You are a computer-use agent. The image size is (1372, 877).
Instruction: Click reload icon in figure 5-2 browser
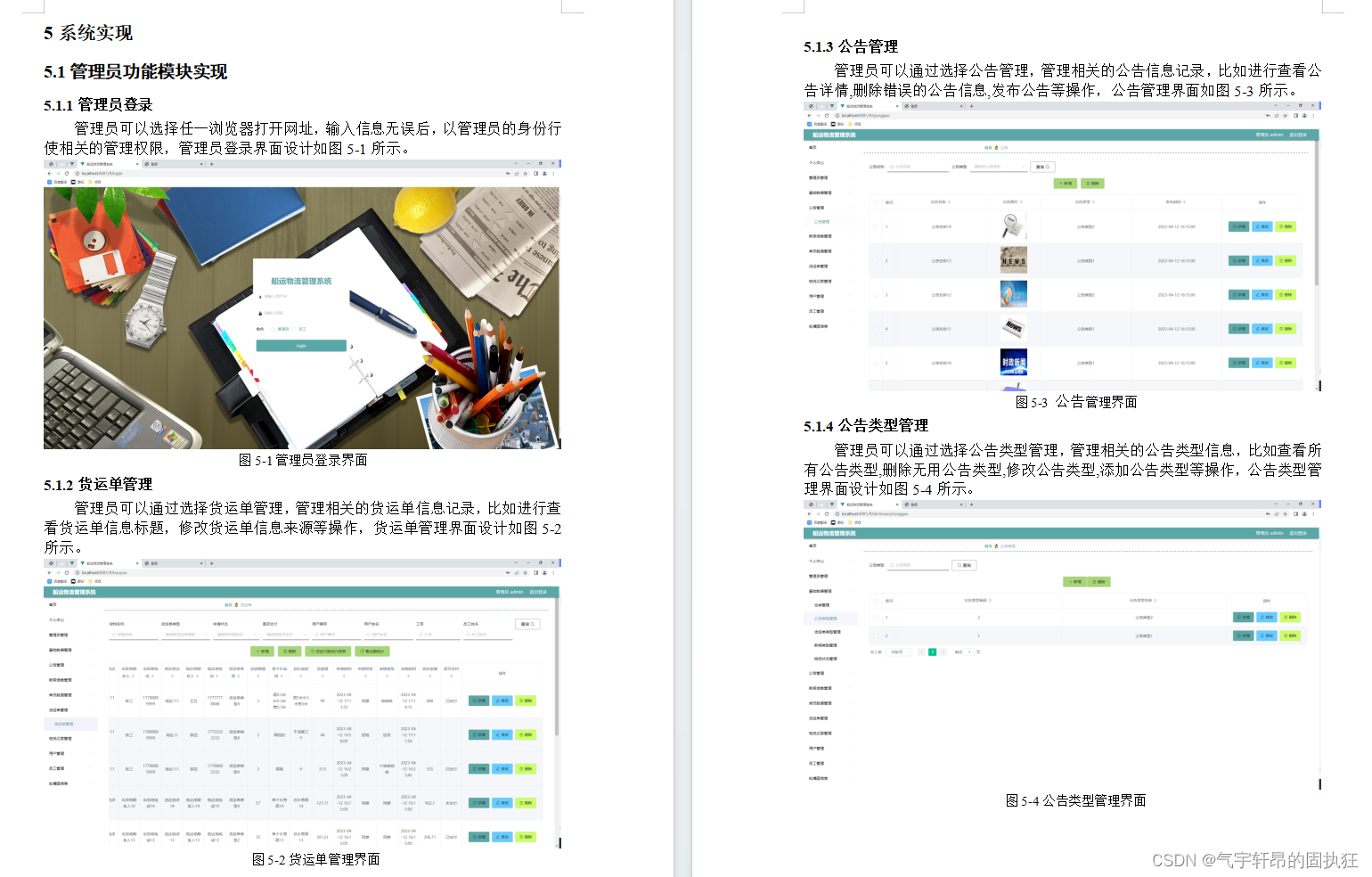(x=67, y=573)
